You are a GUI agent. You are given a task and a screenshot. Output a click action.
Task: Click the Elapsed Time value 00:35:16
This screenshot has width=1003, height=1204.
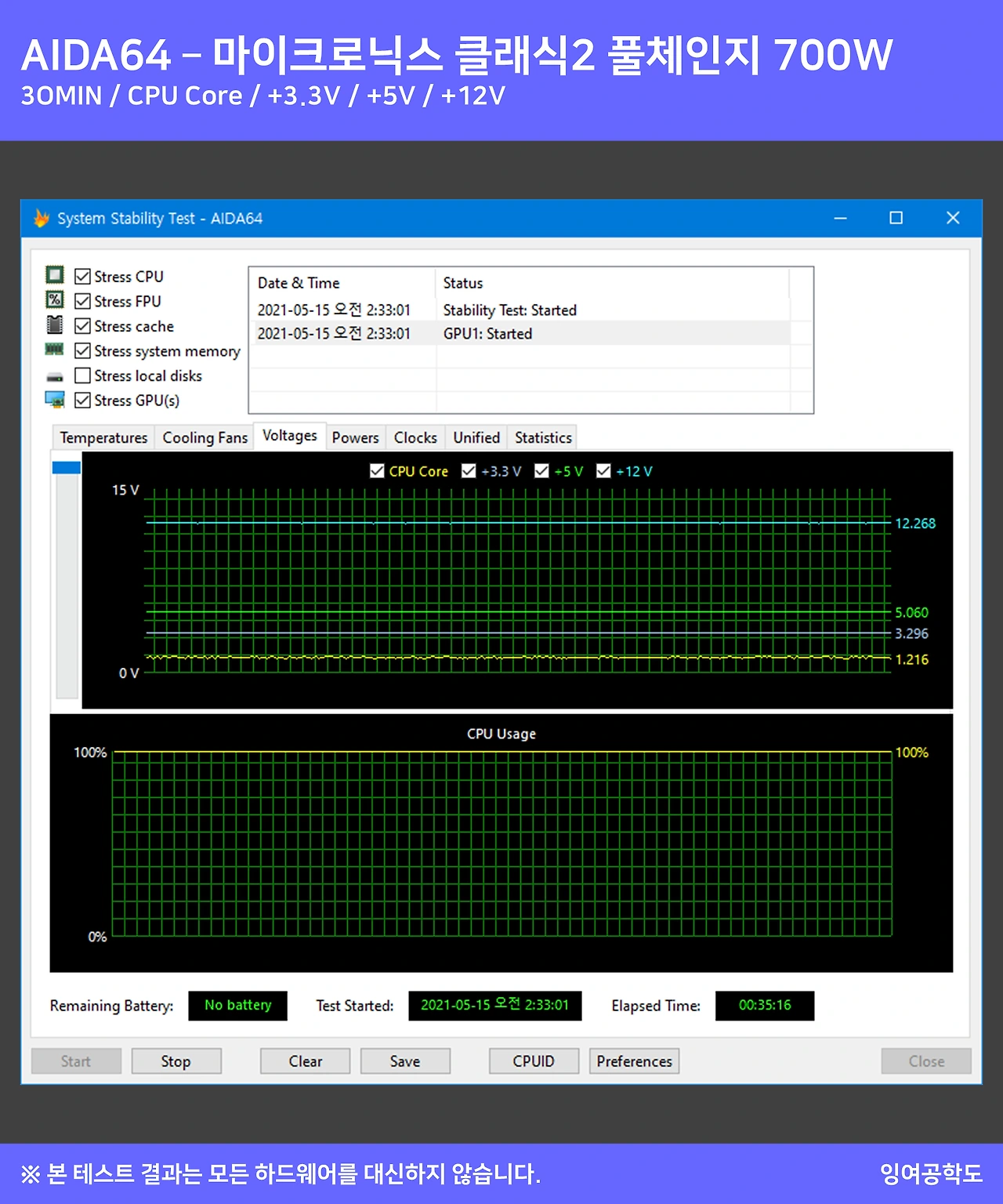pos(765,1006)
